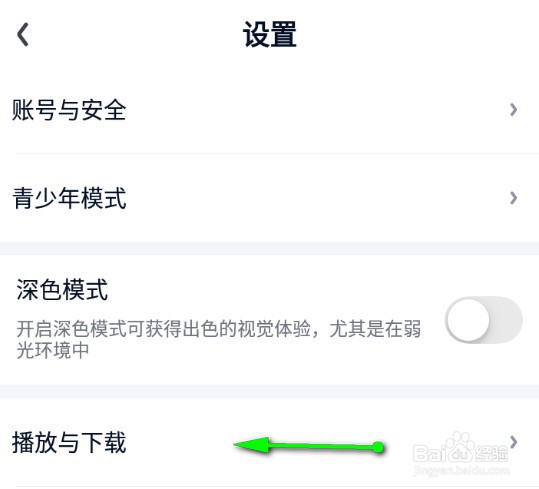This screenshot has height=489, width=539.
Task: Select the 青少年模式 menu entry
Action: [270, 198]
